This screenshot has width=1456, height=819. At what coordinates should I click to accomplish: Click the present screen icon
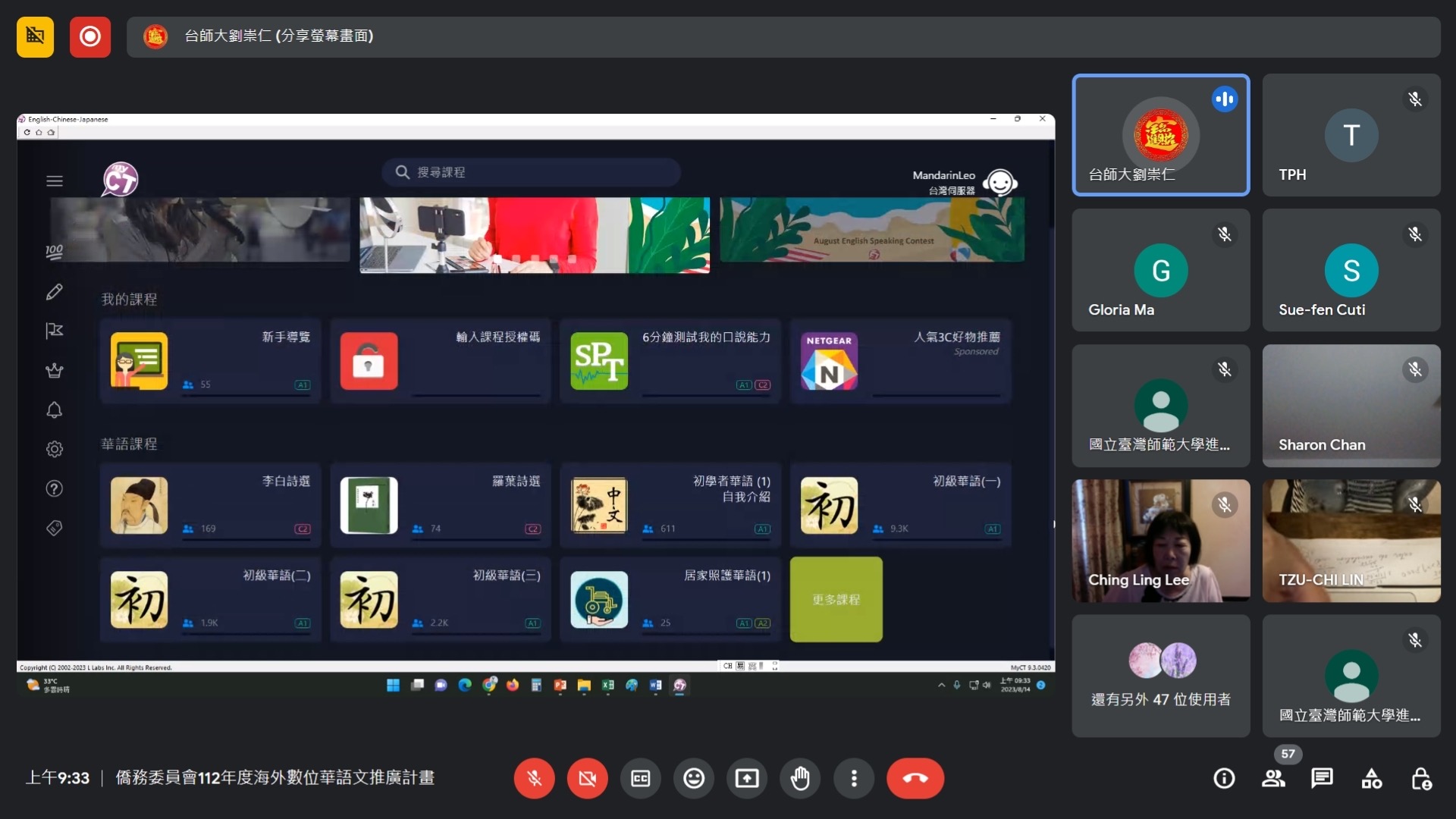[747, 778]
